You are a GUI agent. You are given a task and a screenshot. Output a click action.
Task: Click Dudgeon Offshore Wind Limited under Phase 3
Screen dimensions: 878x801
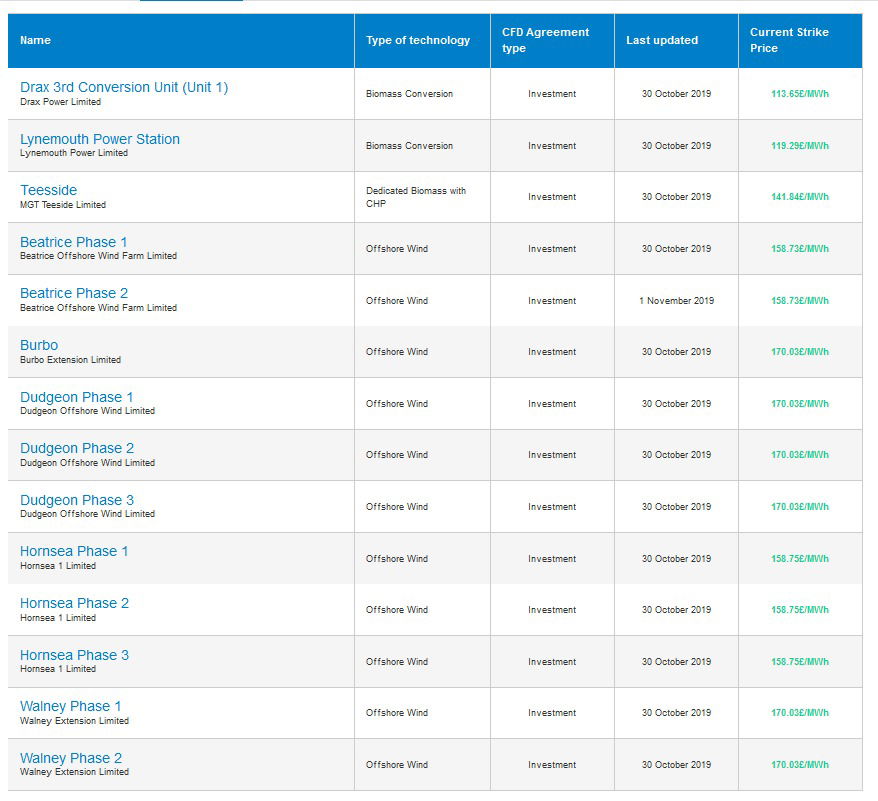point(87,514)
